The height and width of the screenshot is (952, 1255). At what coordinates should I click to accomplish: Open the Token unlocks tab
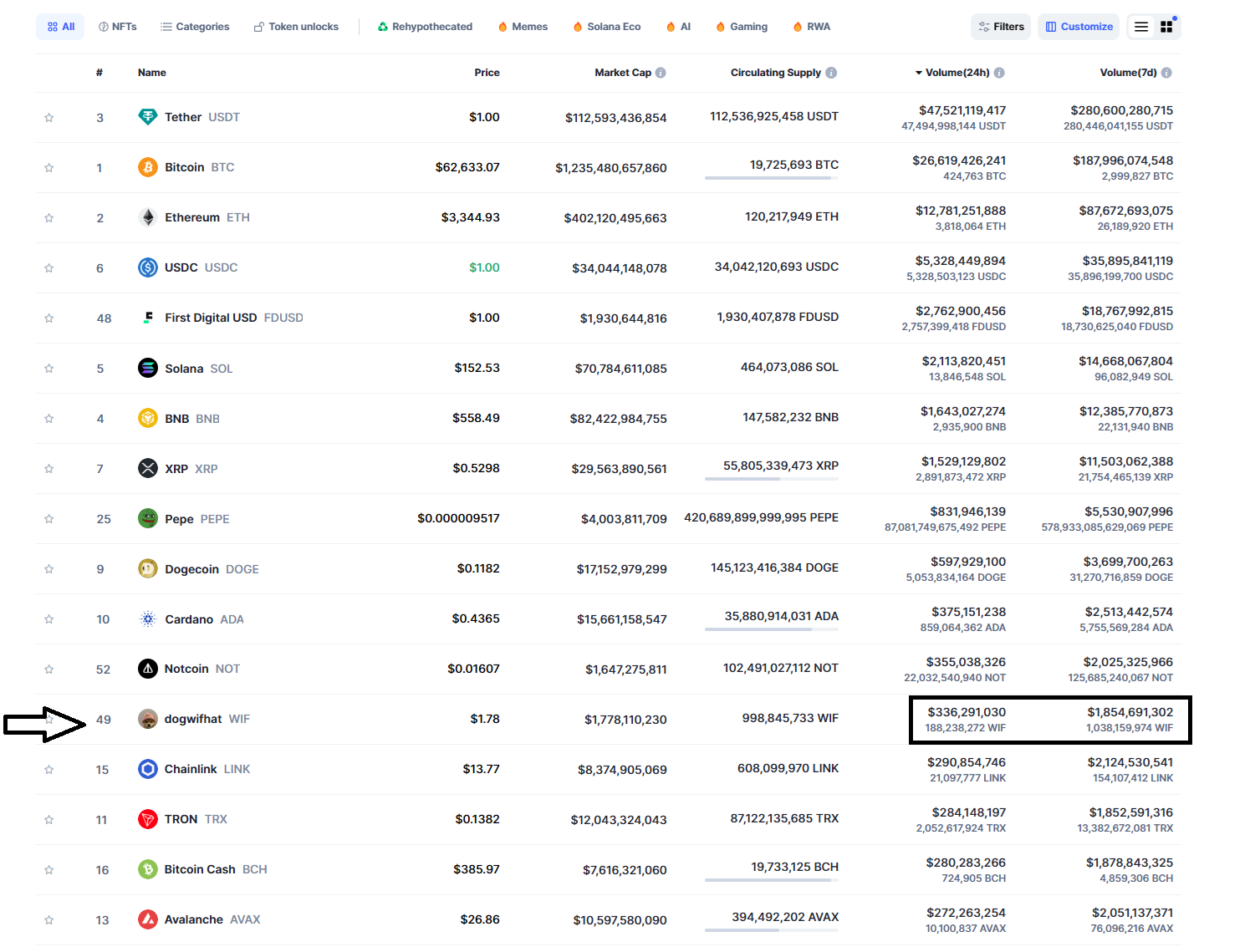coord(296,27)
